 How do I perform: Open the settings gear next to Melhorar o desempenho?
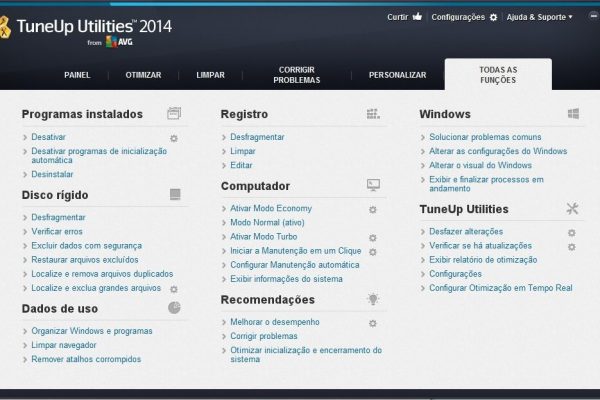[x=373, y=323]
